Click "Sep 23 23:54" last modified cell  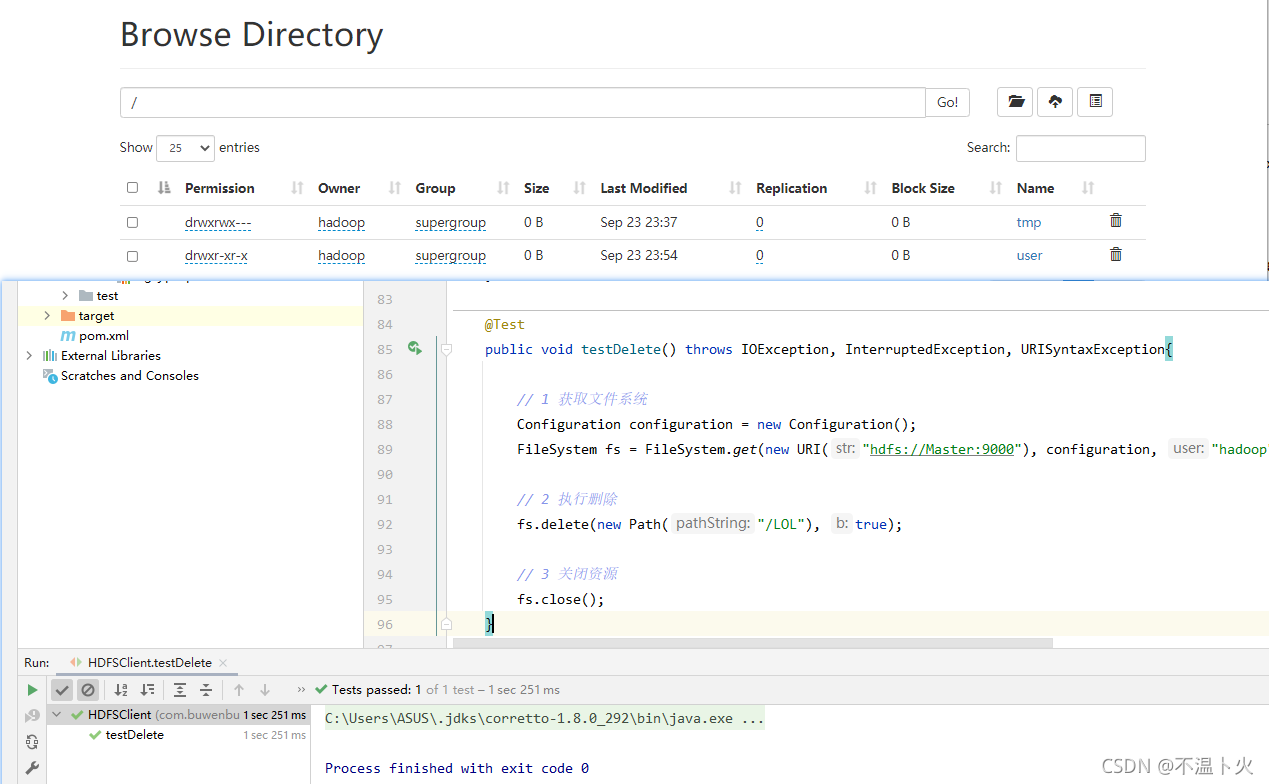pos(639,256)
